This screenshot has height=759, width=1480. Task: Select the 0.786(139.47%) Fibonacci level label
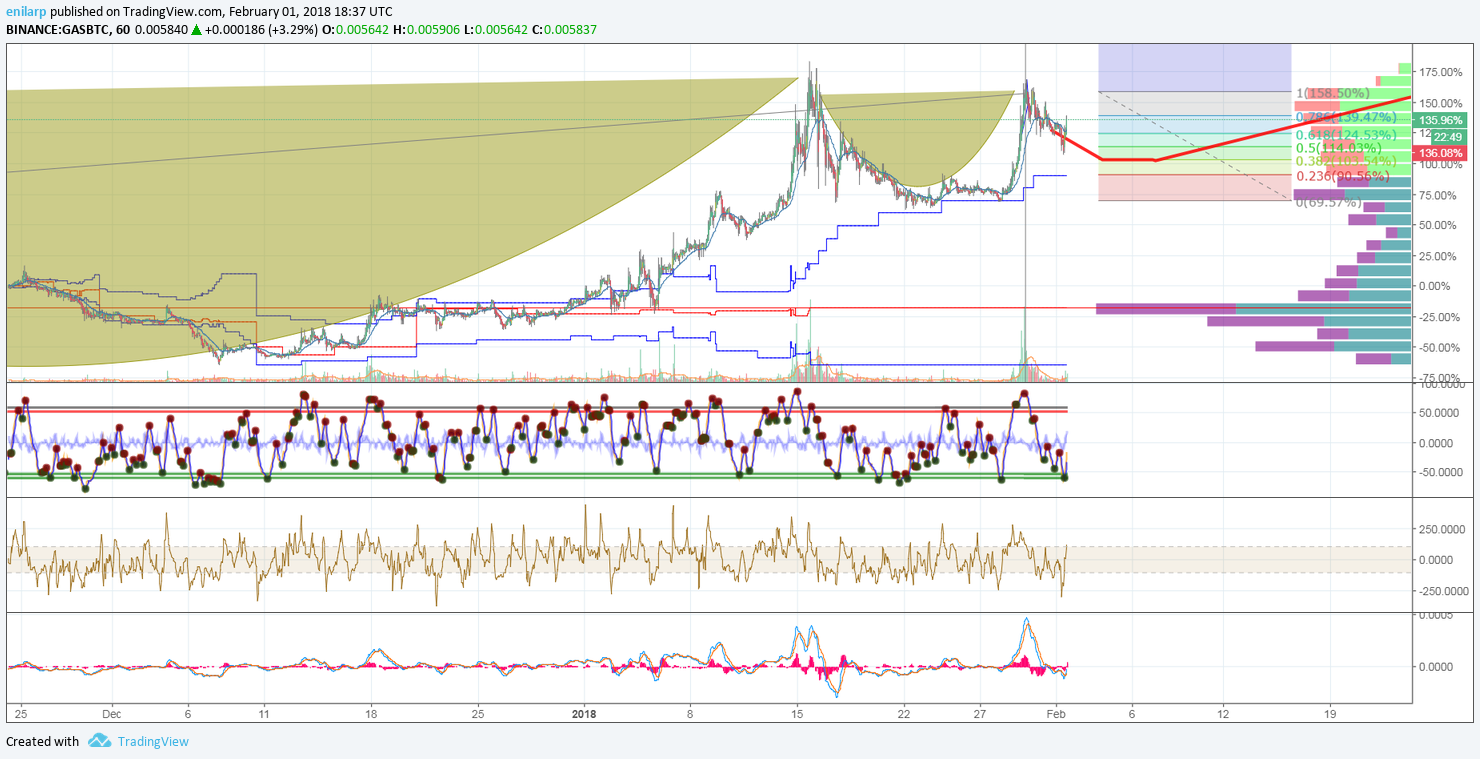(x=1346, y=117)
